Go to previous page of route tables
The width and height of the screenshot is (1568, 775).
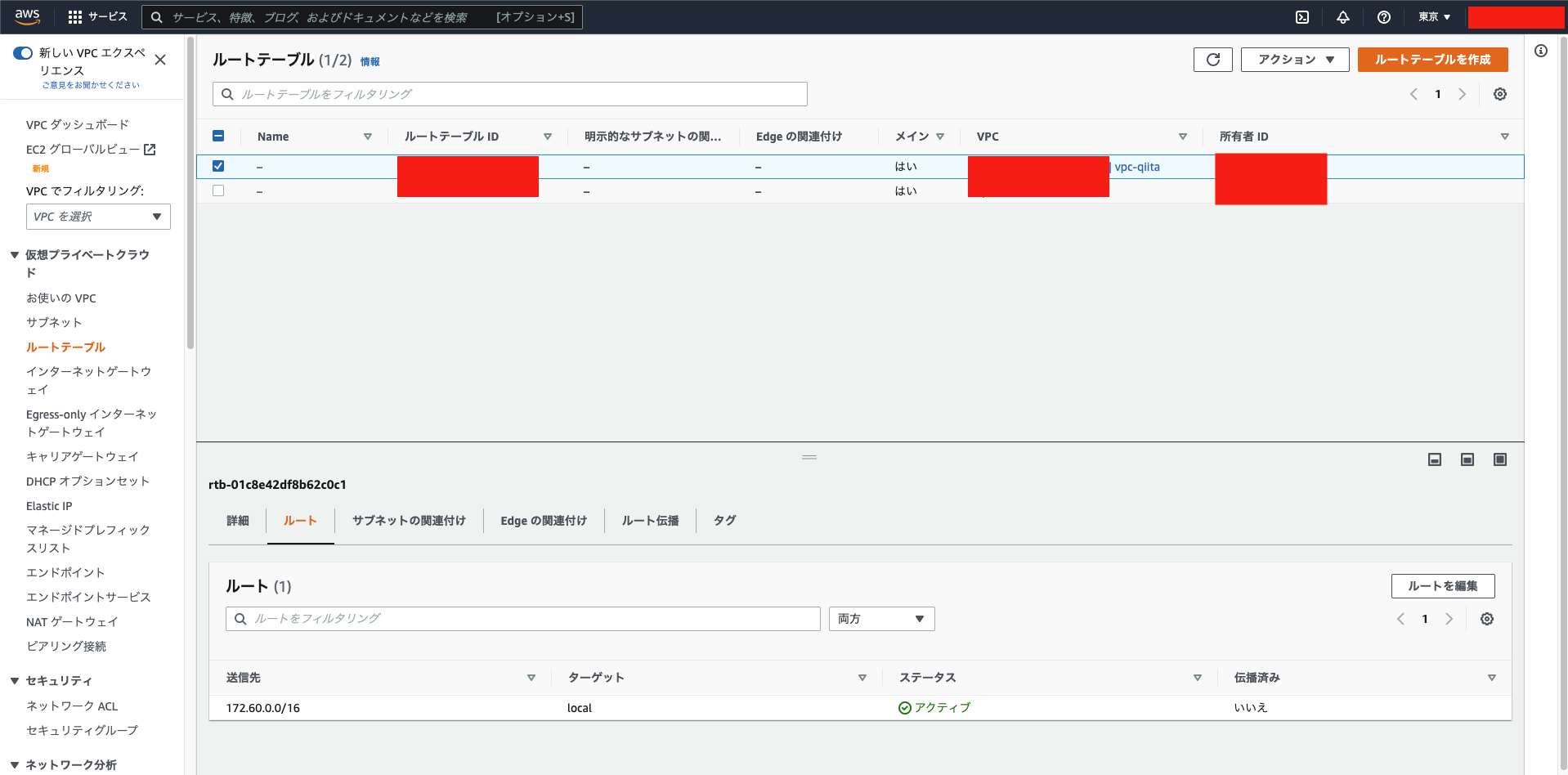click(1413, 94)
